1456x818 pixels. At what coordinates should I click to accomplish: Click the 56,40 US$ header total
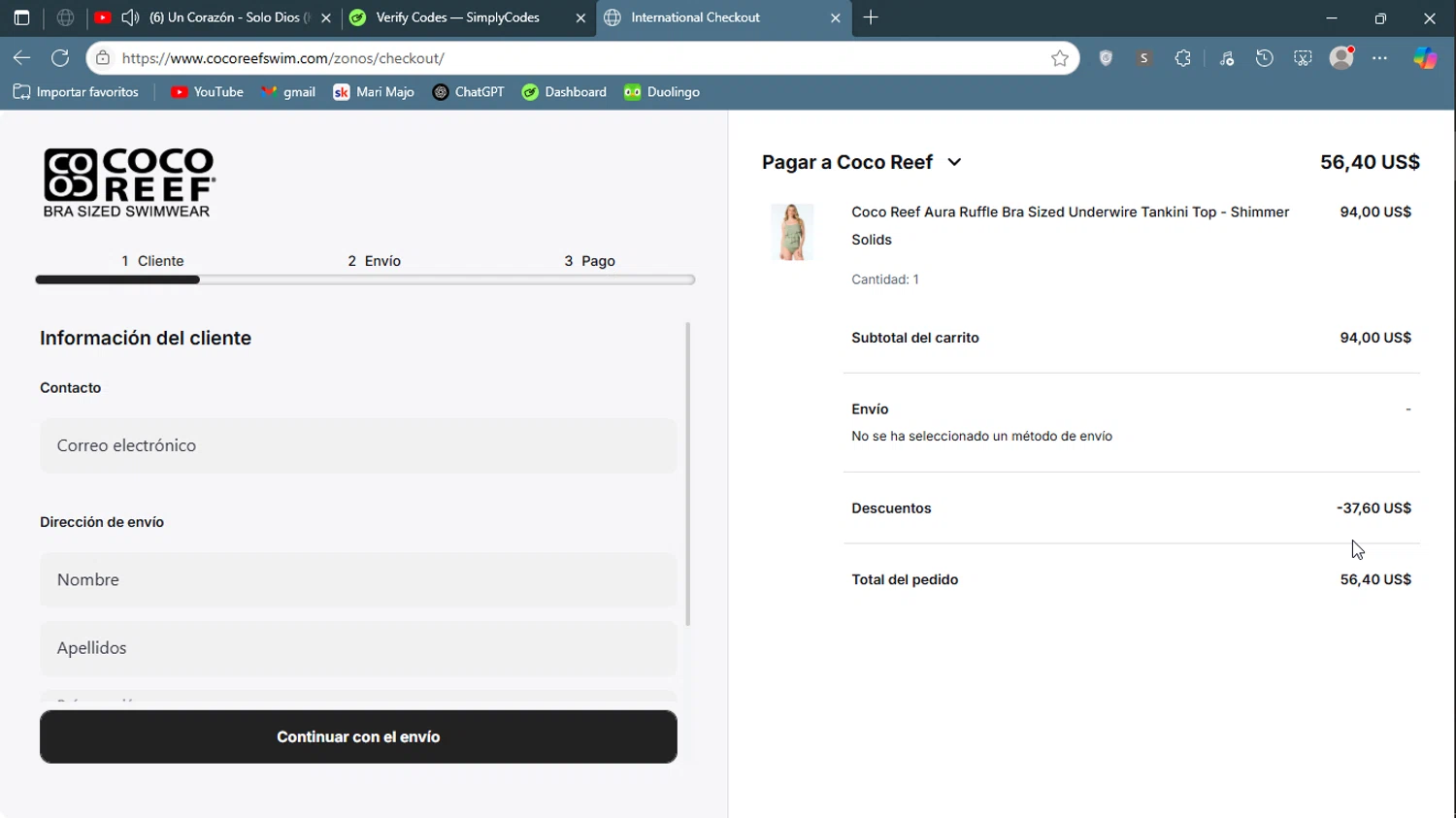coord(1370,162)
